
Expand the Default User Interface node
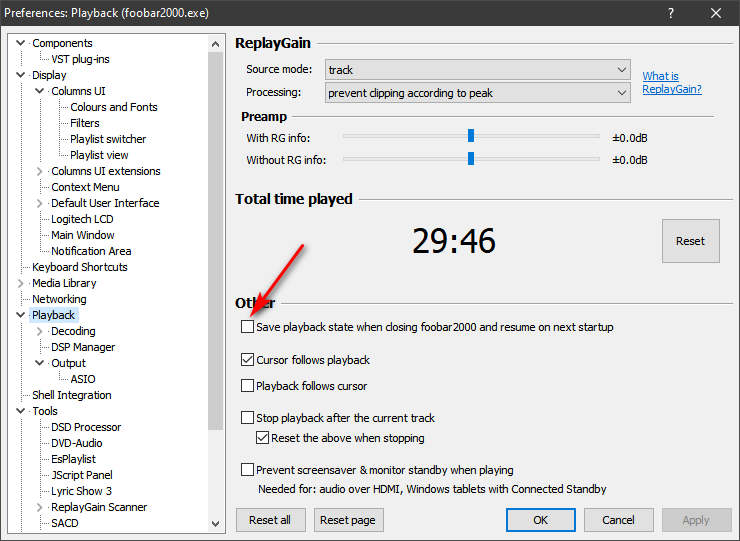pyautogui.click(x=40, y=203)
